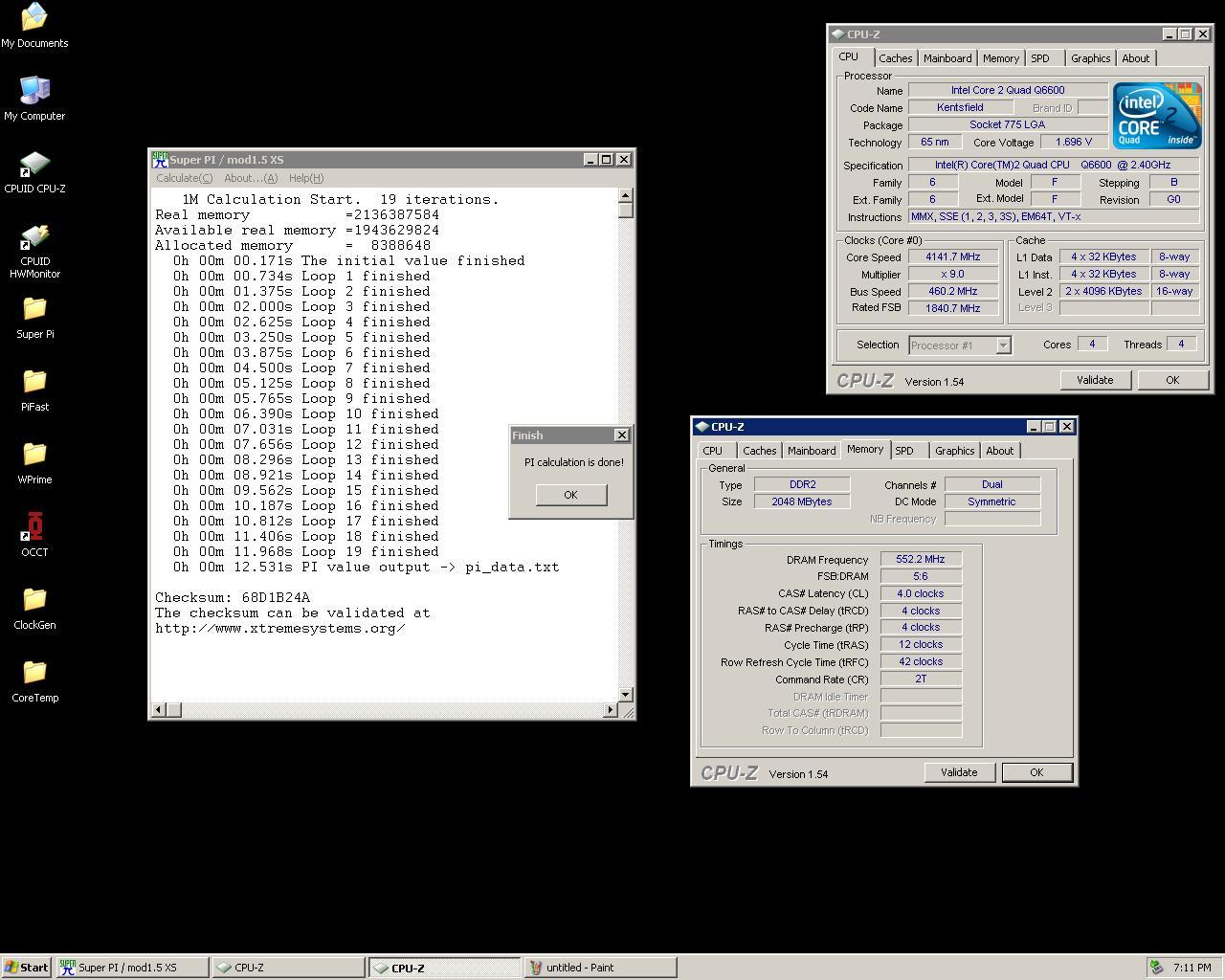The height and width of the screenshot is (980, 1225).
Task: Click the FSB:DRAM 5:6 value
Action: (x=921, y=576)
